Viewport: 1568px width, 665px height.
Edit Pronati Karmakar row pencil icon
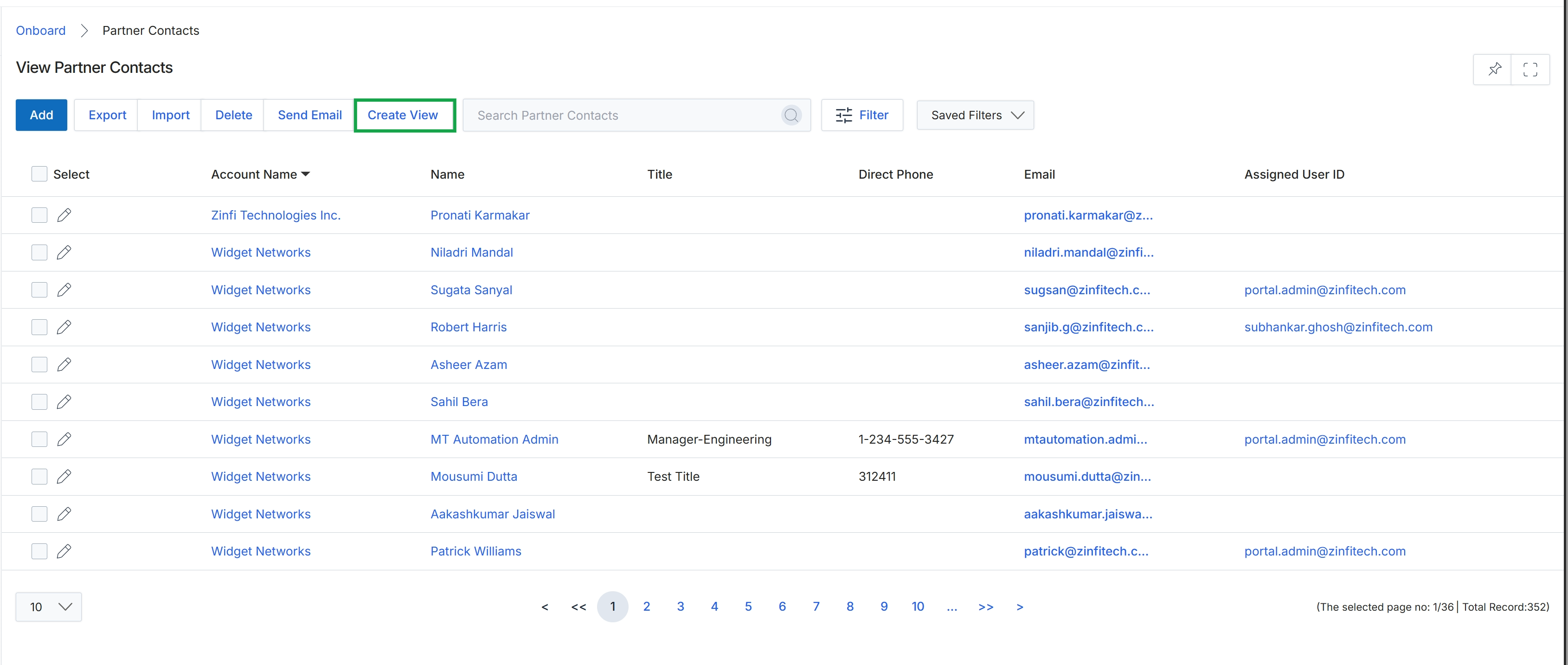point(64,215)
